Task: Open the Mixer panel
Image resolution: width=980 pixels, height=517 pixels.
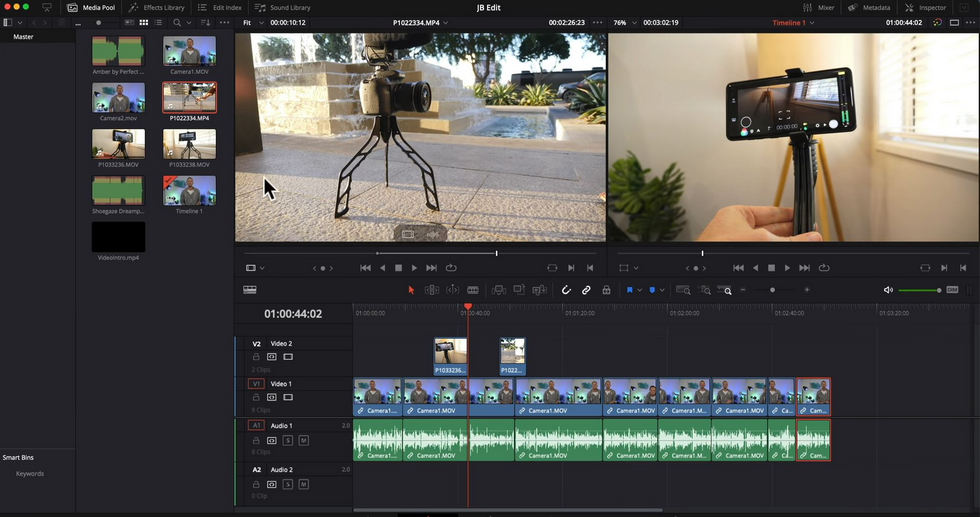Action: coord(818,7)
